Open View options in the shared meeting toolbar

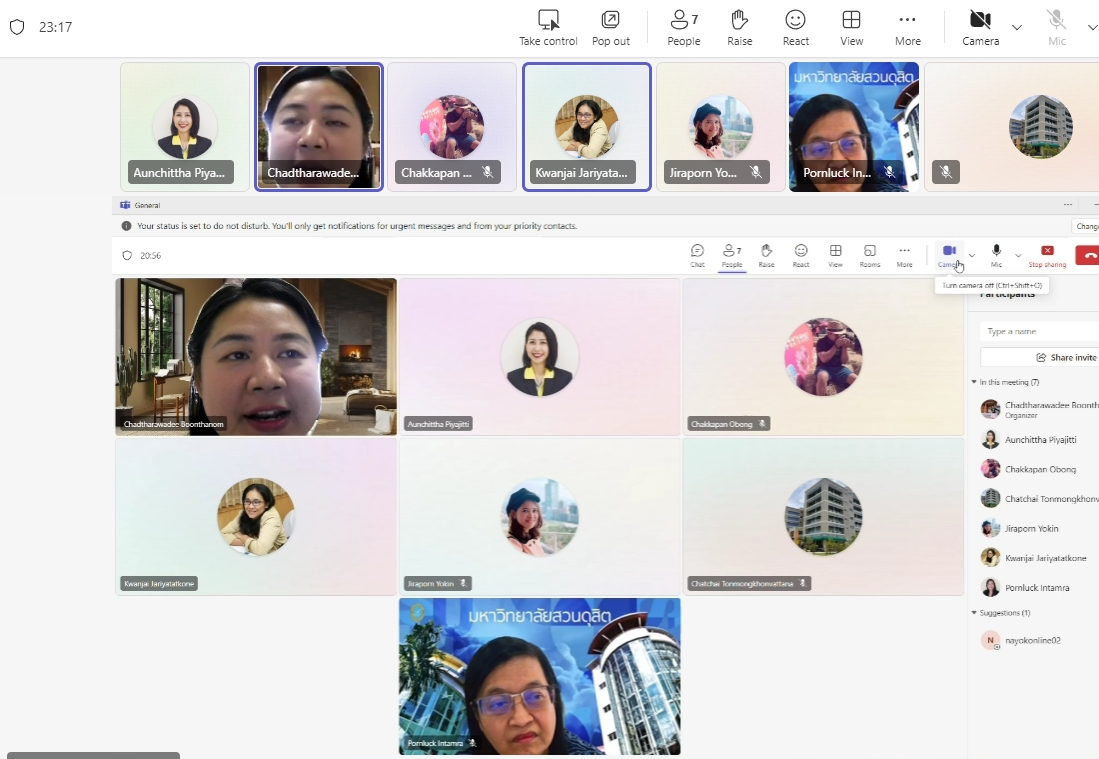[835, 256]
